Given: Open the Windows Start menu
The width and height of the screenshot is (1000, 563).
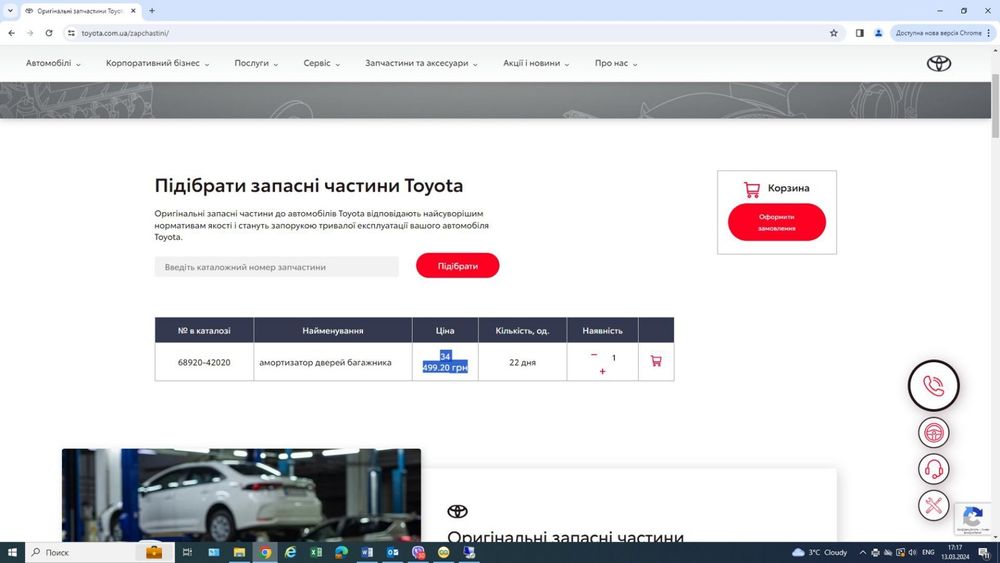Looking at the screenshot, I should 11,552.
